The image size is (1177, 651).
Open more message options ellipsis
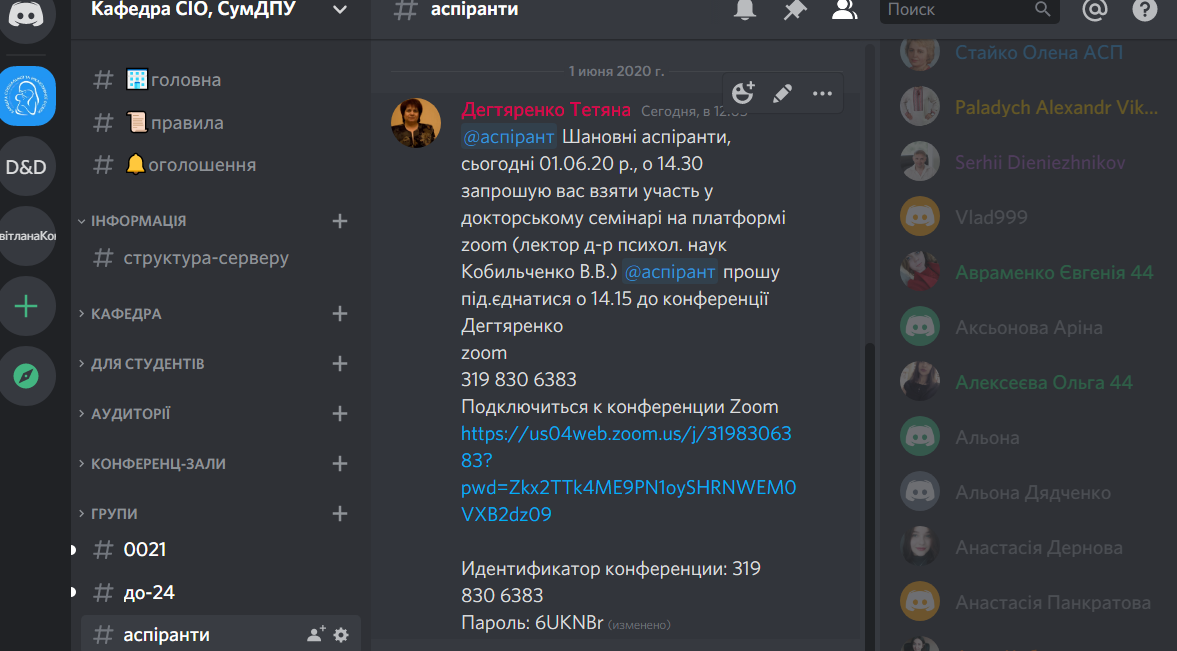(823, 94)
